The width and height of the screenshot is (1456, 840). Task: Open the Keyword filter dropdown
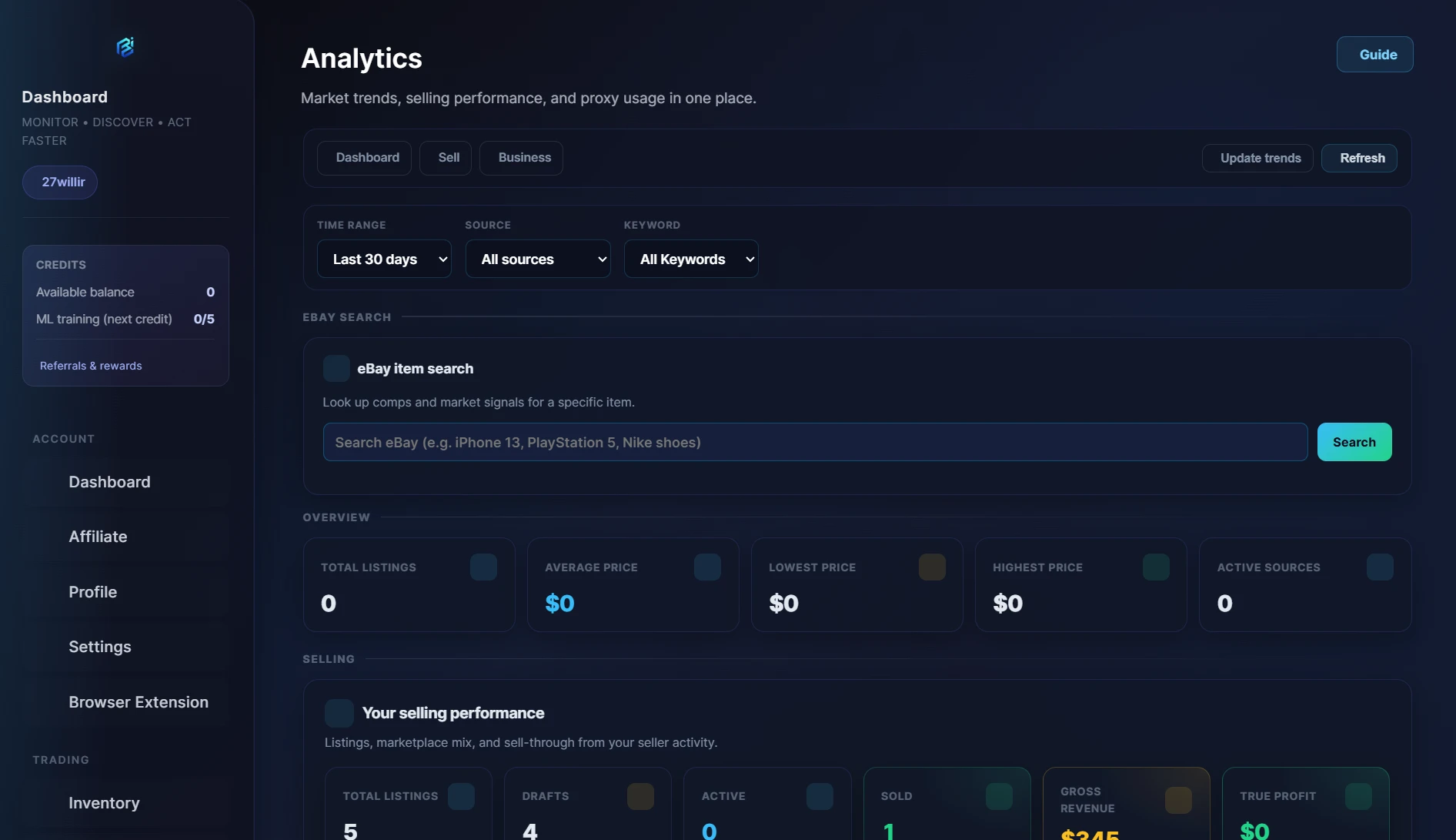point(691,259)
